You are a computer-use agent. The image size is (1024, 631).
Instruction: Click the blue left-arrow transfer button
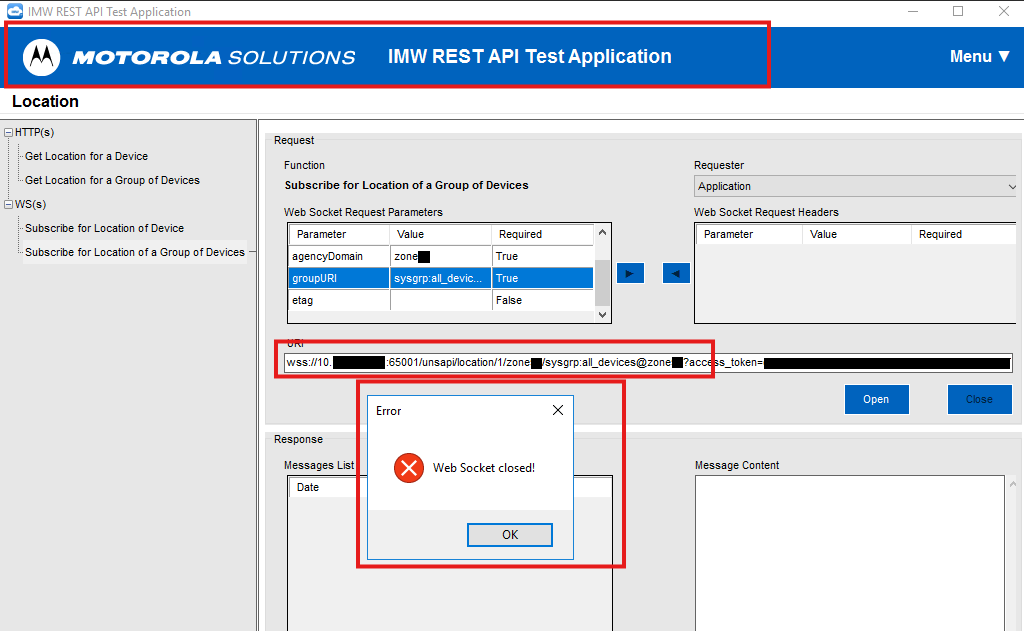click(676, 272)
